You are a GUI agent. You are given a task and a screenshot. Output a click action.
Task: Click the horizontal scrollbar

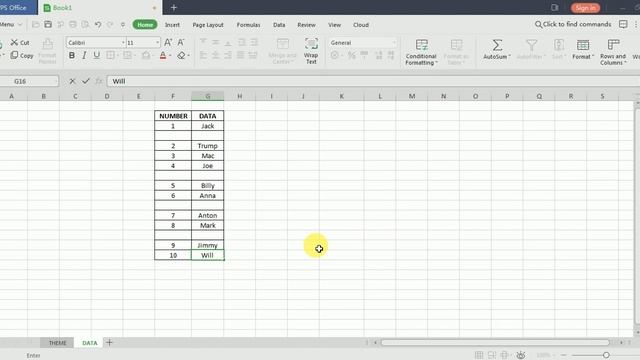pyautogui.click(x=495, y=343)
